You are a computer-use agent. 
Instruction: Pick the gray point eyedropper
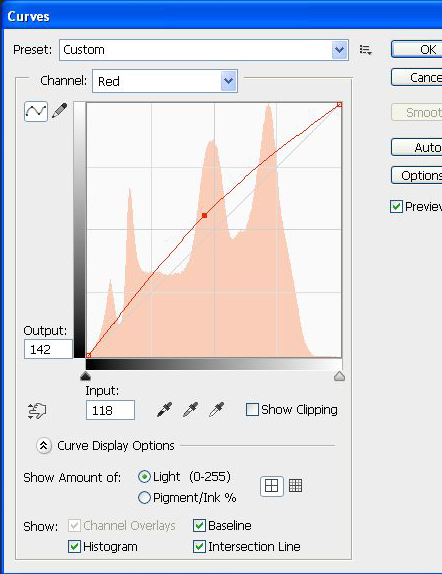click(190, 410)
